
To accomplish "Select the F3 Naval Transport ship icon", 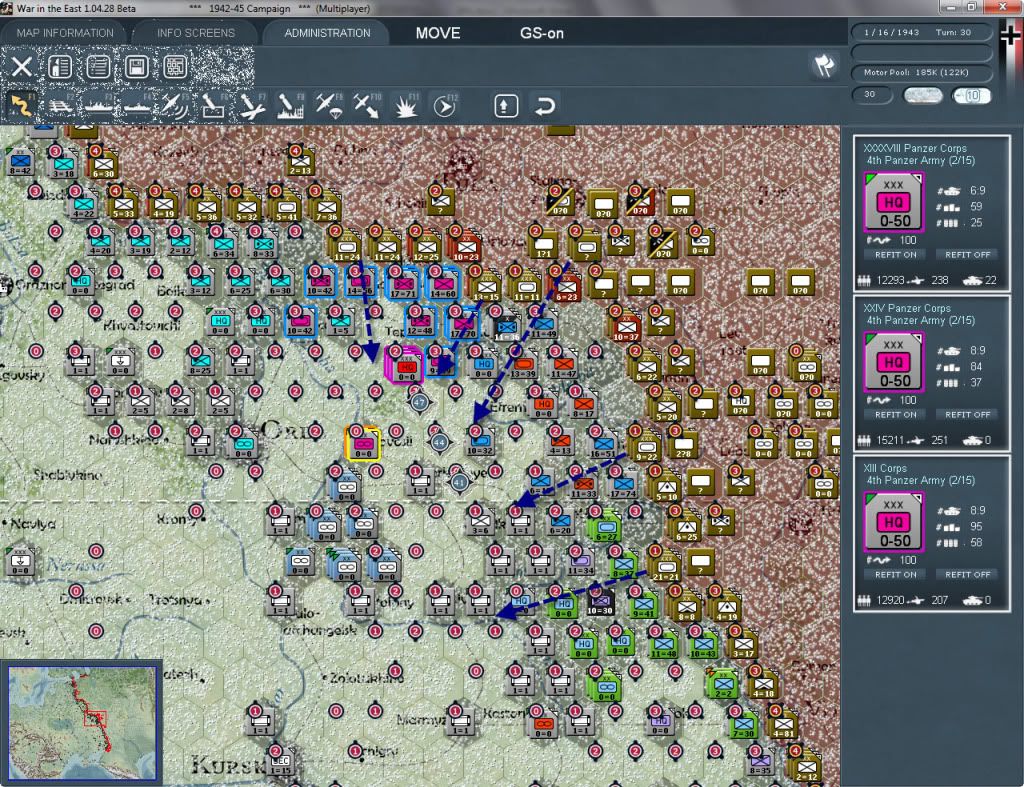I will (99, 106).
